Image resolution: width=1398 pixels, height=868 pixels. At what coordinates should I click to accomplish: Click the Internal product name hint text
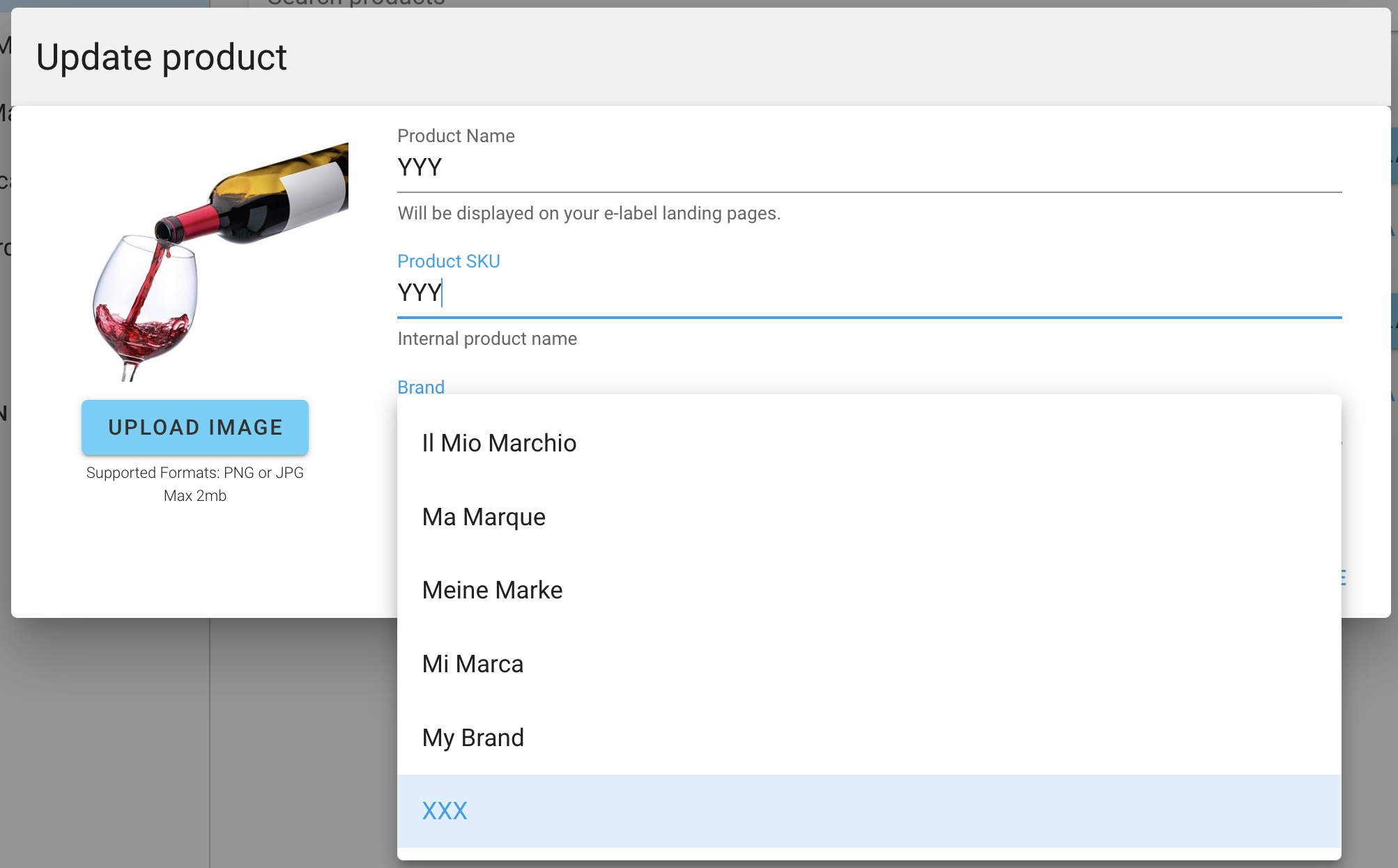[x=487, y=339]
